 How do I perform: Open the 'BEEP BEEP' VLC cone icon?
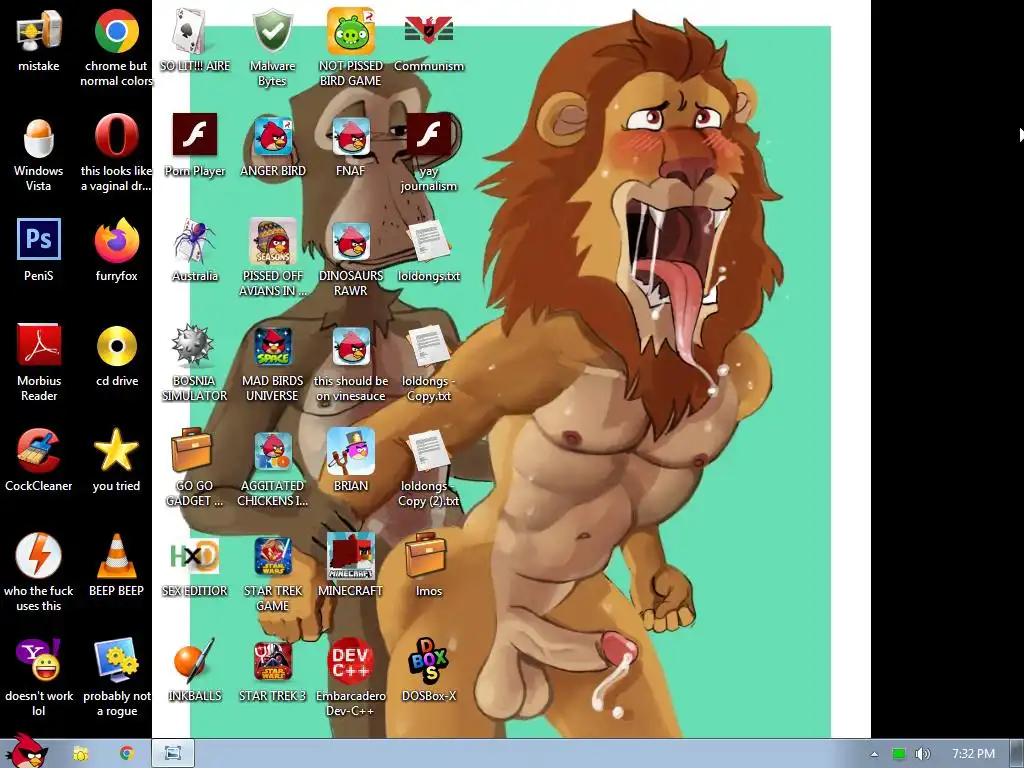coord(116,556)
